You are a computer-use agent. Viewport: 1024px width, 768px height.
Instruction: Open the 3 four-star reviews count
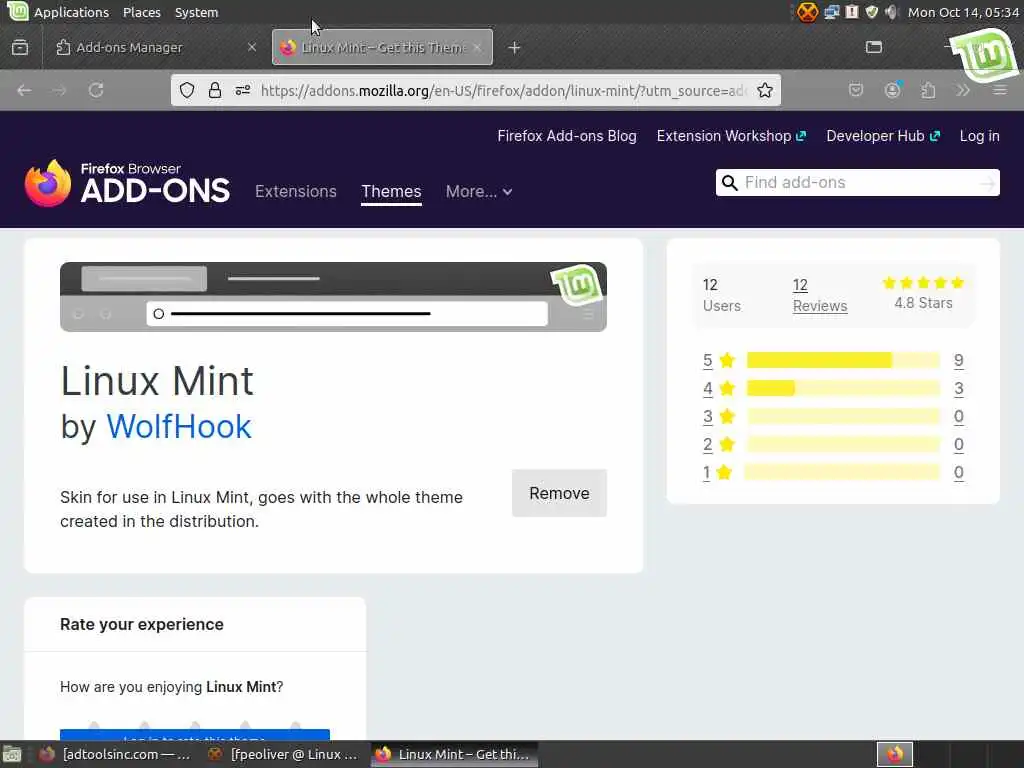tap(959, 389)
